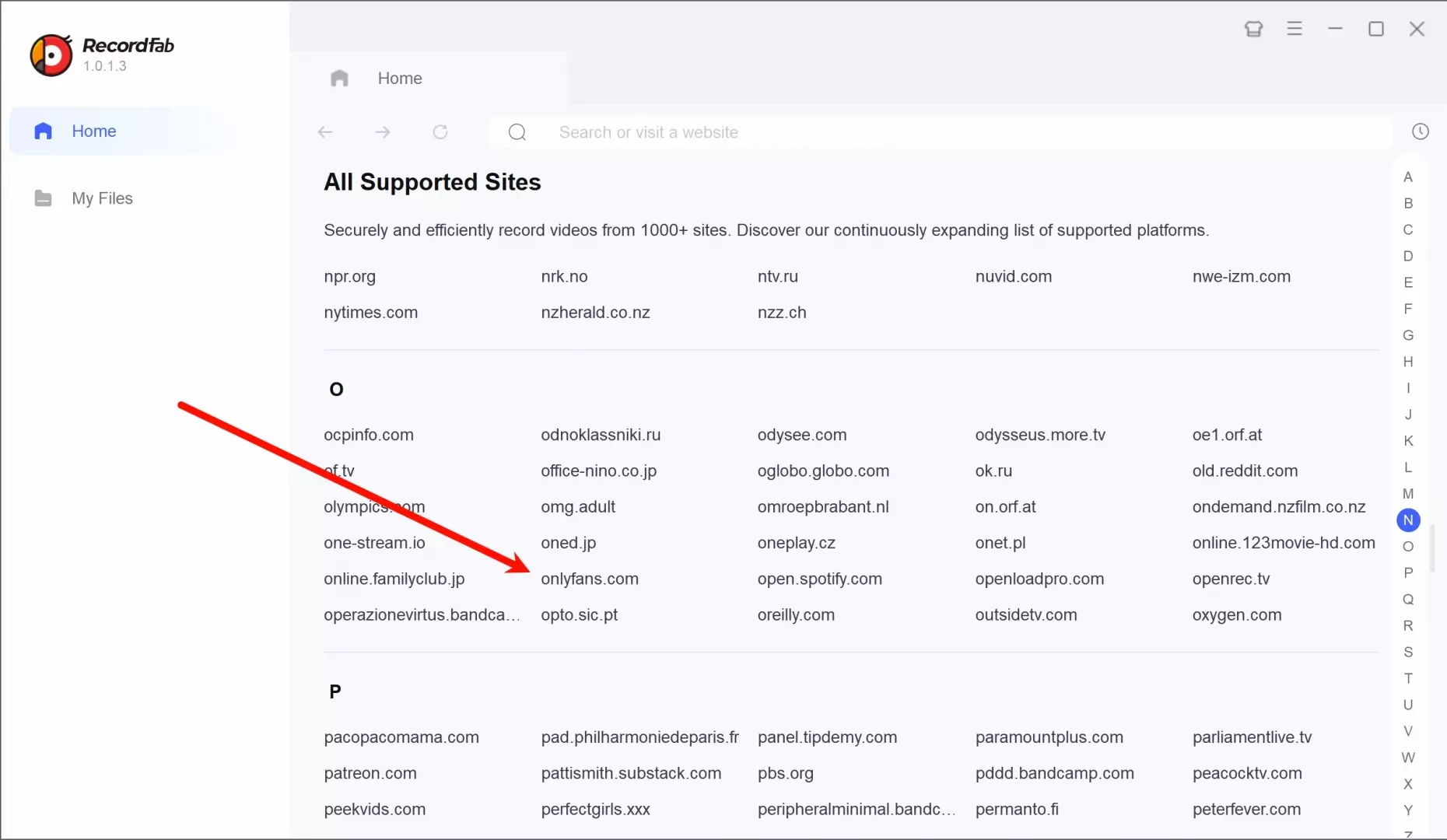1447x840 pixels.
Task: Jump to letter A in the index
Action: [1408, 177]
